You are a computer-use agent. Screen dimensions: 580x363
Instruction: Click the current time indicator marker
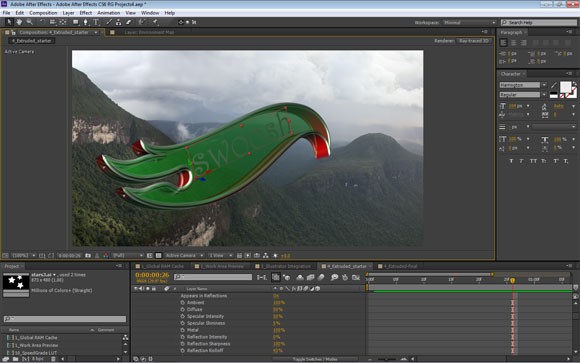point(513,280)
